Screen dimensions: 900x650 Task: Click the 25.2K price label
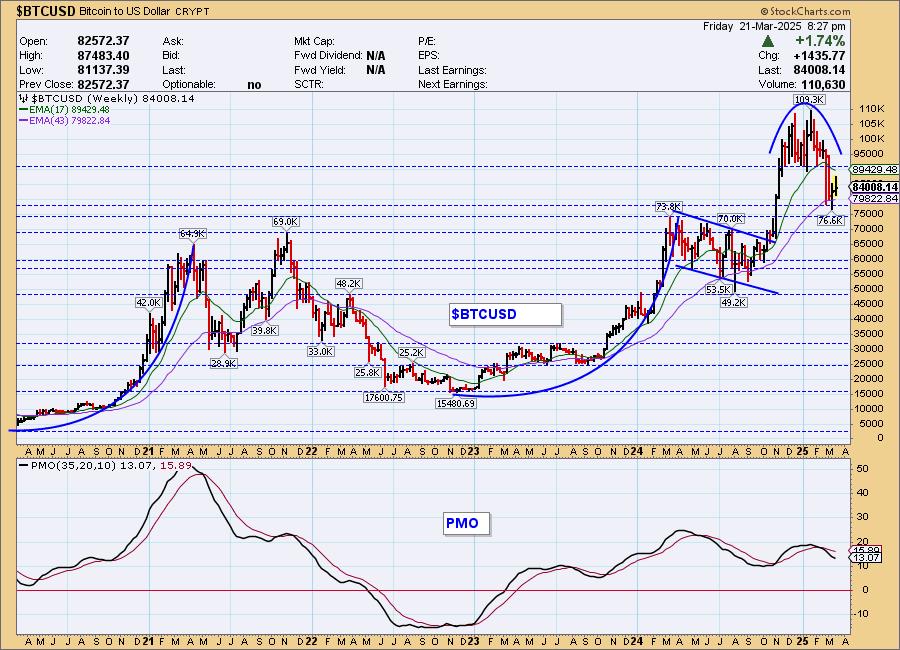(412, 353)
